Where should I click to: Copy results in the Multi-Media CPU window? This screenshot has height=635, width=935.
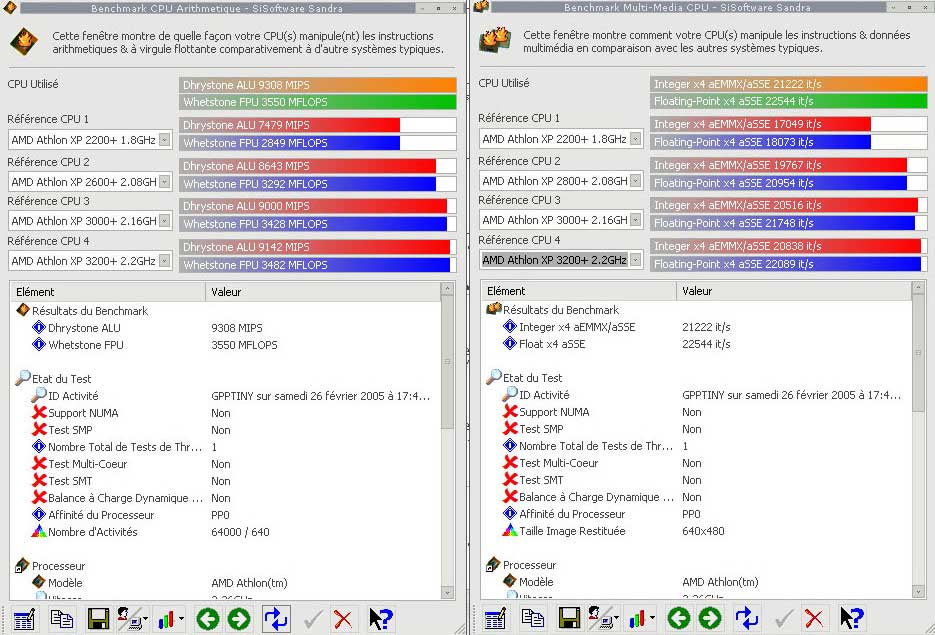point(532,618)
